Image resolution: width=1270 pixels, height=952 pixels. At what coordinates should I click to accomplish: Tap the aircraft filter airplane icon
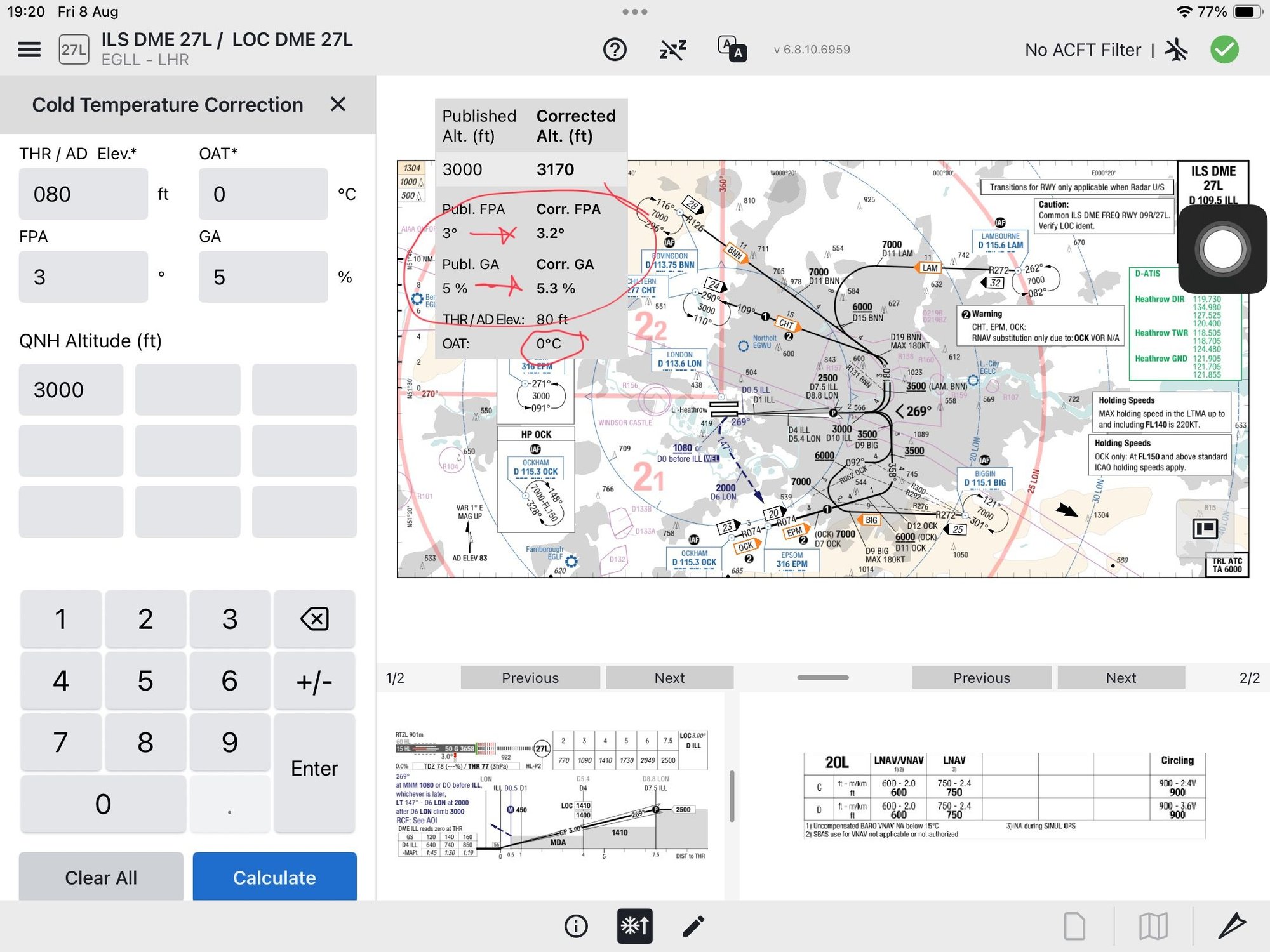pos(1177,50)
